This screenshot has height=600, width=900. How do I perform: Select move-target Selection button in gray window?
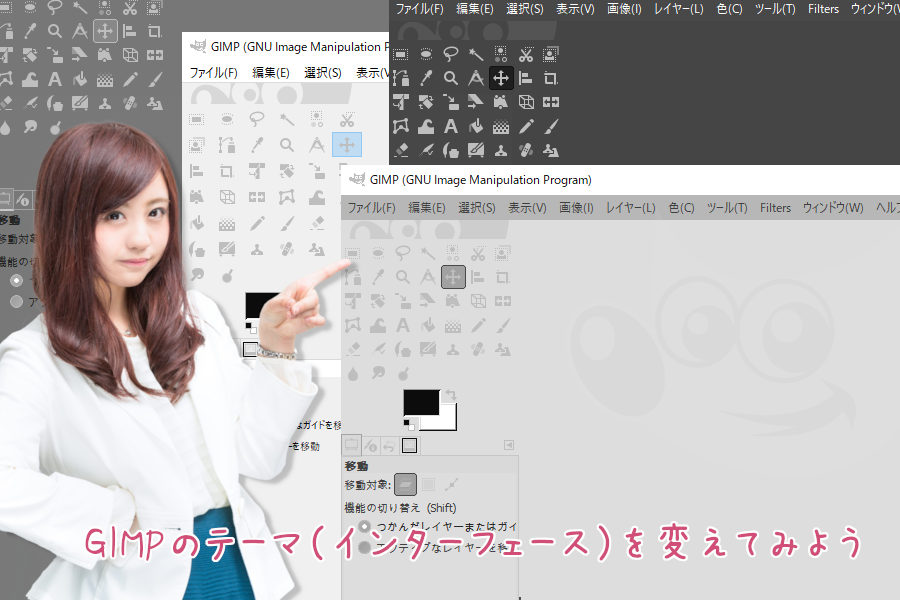428,485
